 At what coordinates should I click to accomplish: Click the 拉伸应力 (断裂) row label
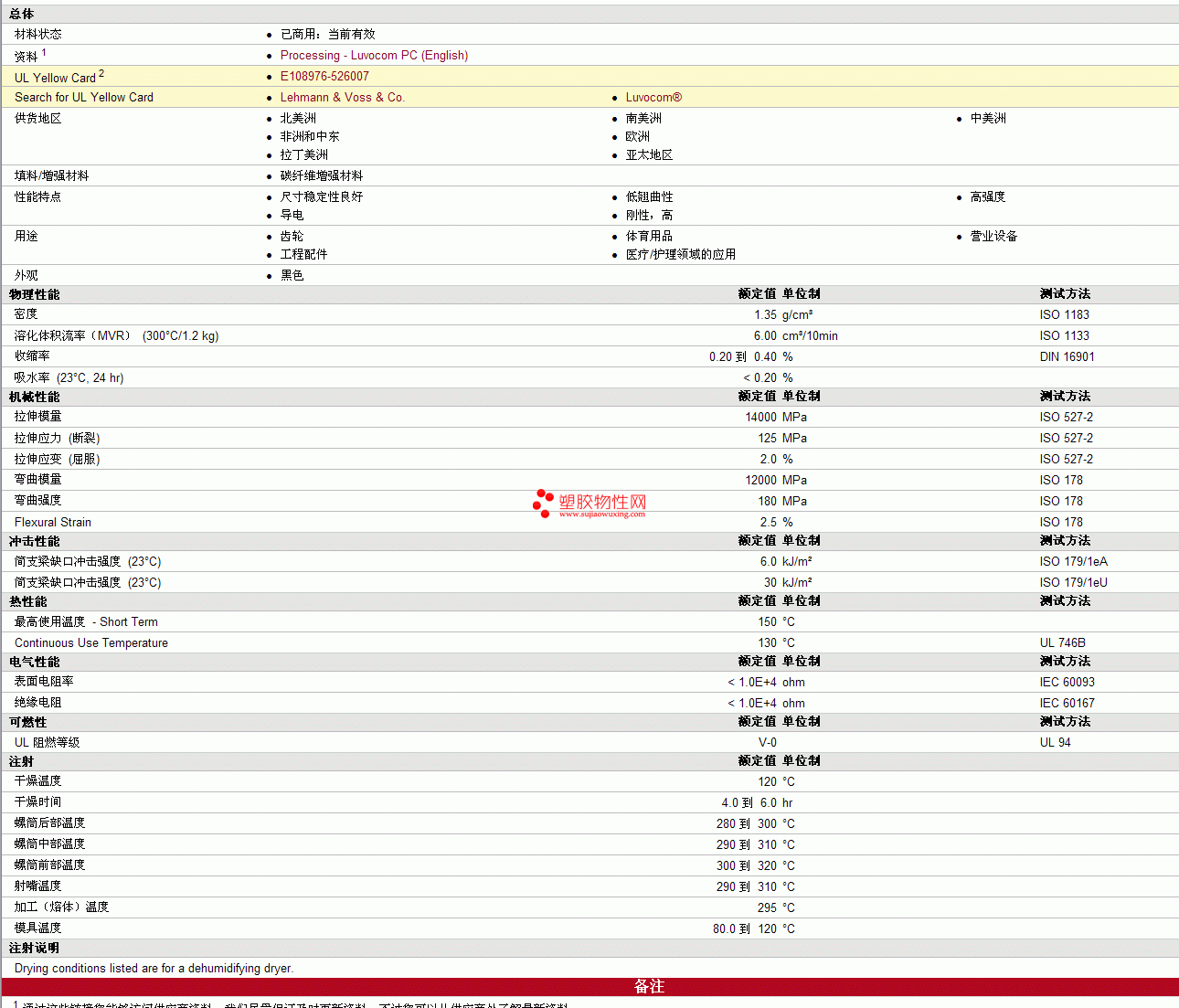click(x=57, y=438)
